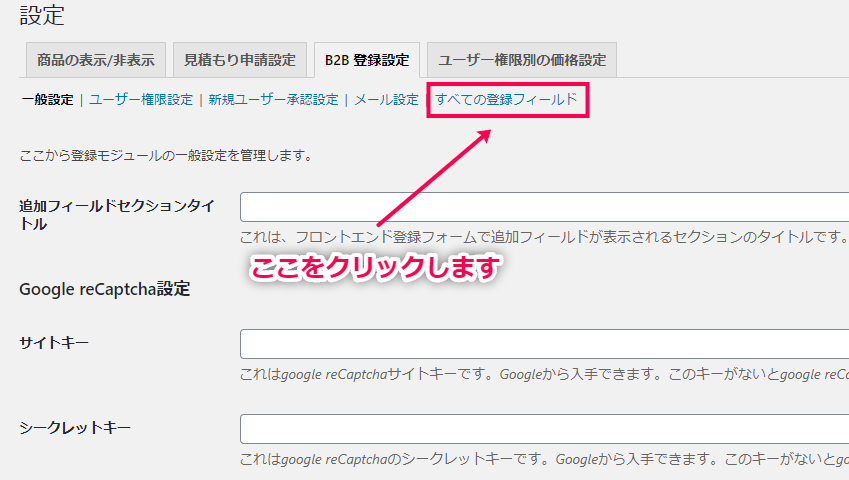Screen dimensions: 849x480
Task: Open the ユーザー権限設定 link
Action: point(141,100)
